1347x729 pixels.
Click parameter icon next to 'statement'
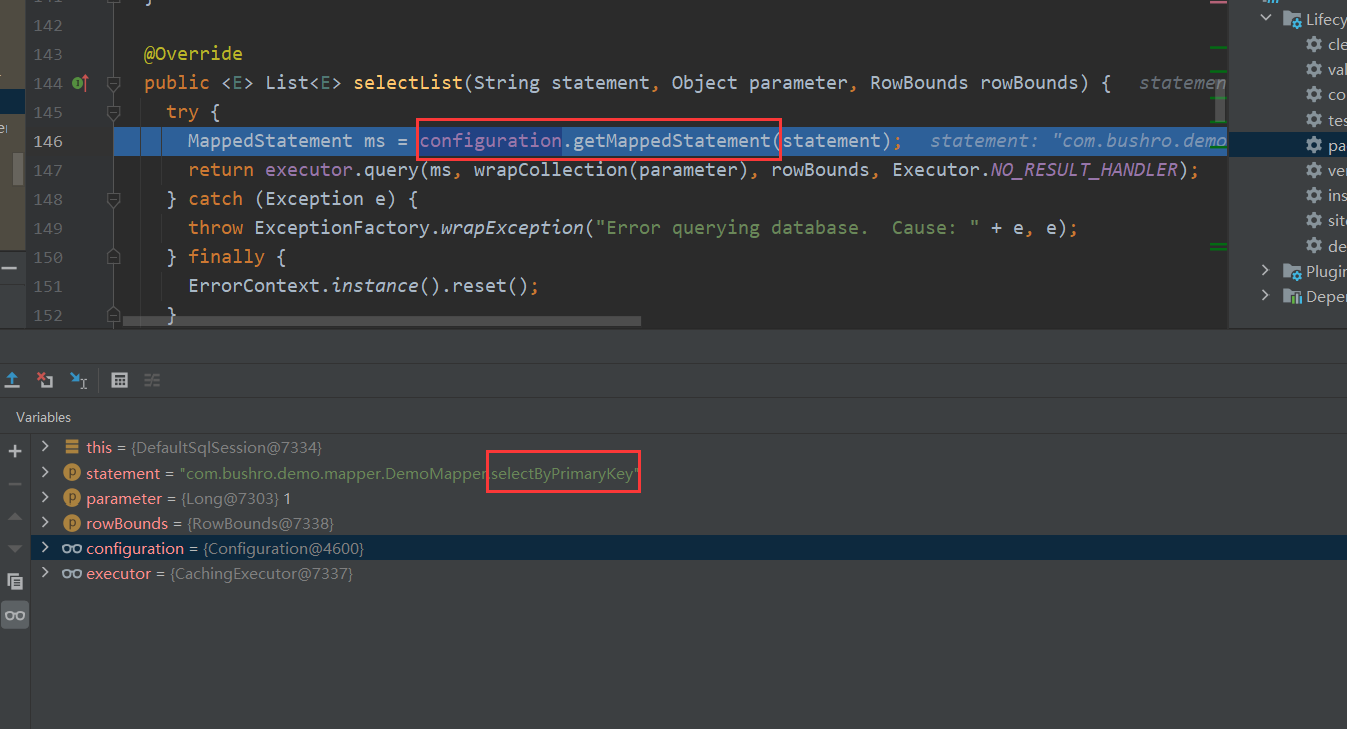[x=72, y=473]
